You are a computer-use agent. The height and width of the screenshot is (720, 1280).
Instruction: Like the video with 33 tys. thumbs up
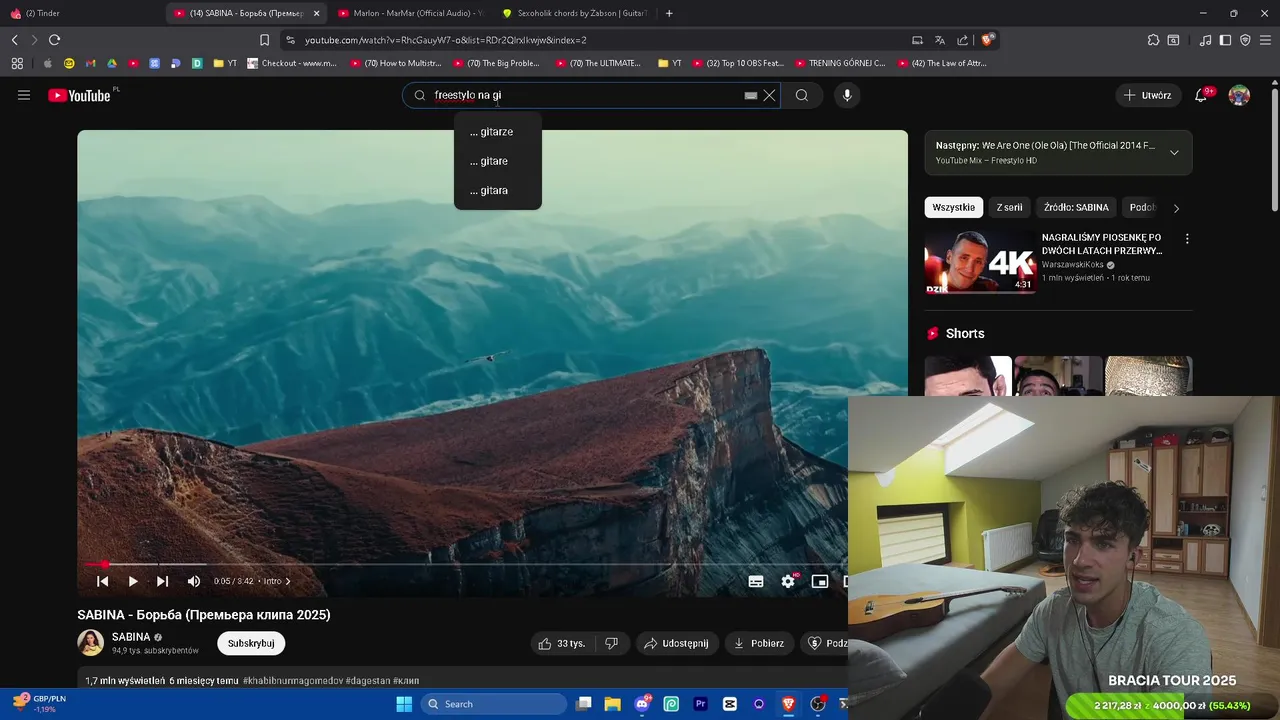(562, 643)
